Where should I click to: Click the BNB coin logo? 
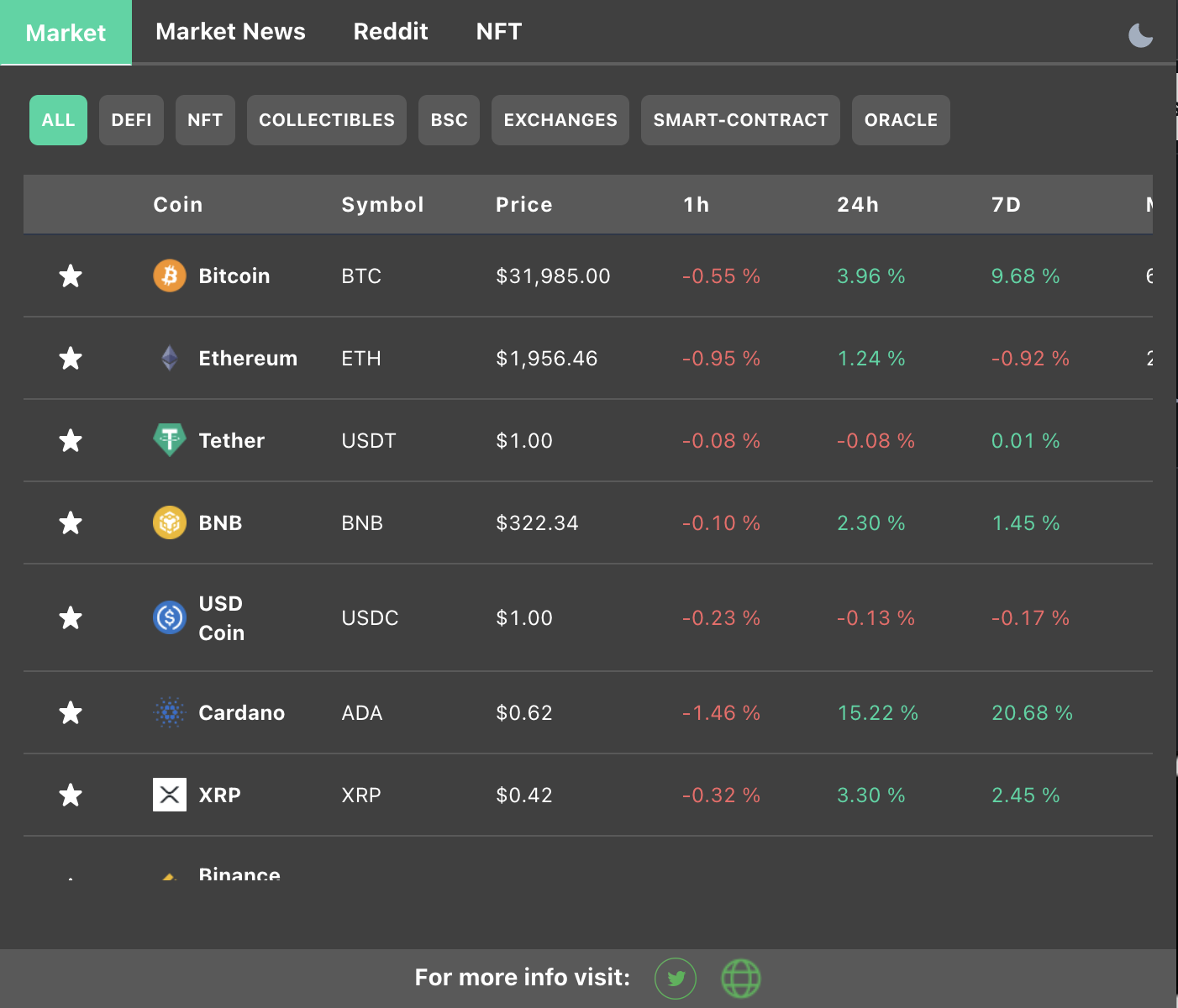click(170, 522)
